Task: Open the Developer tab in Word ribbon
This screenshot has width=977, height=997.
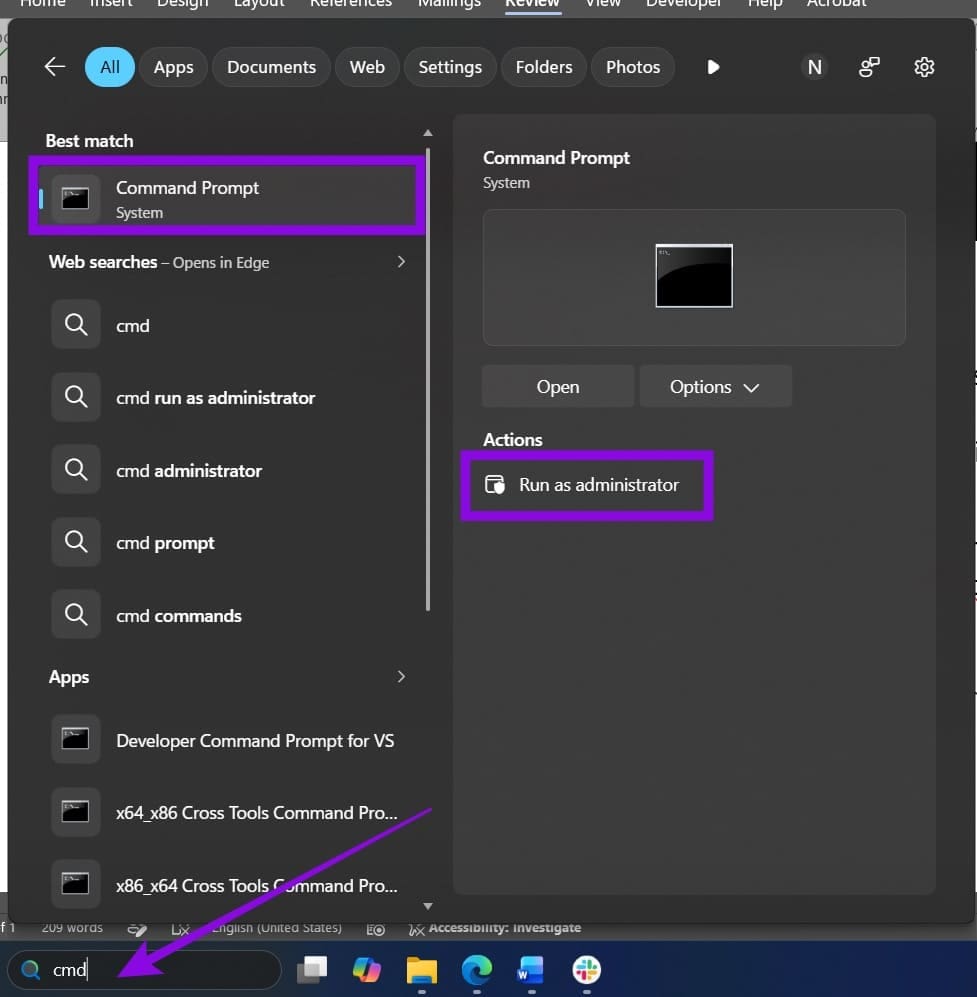Action: [684, 4]
